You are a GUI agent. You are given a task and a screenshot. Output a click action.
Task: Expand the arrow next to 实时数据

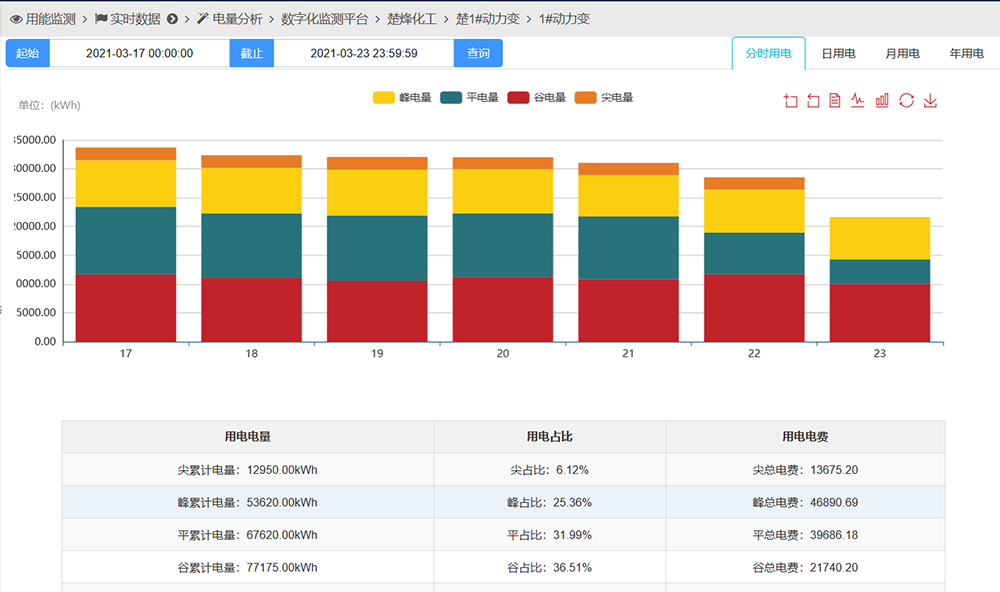tap(172, 19)
